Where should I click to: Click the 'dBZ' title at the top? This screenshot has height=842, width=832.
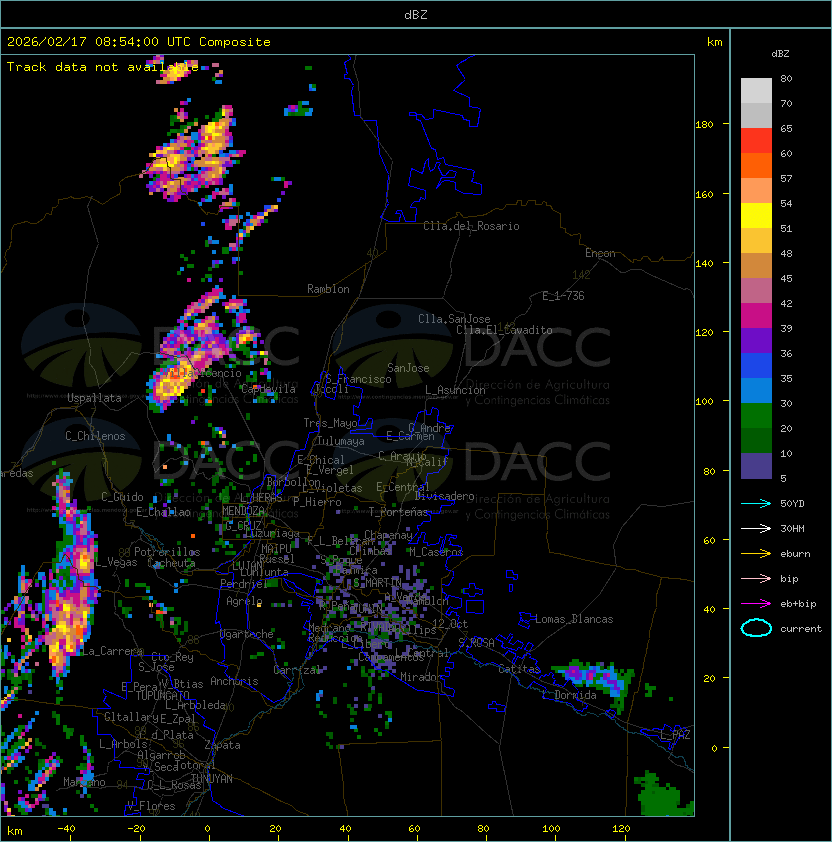coord(416,15)
